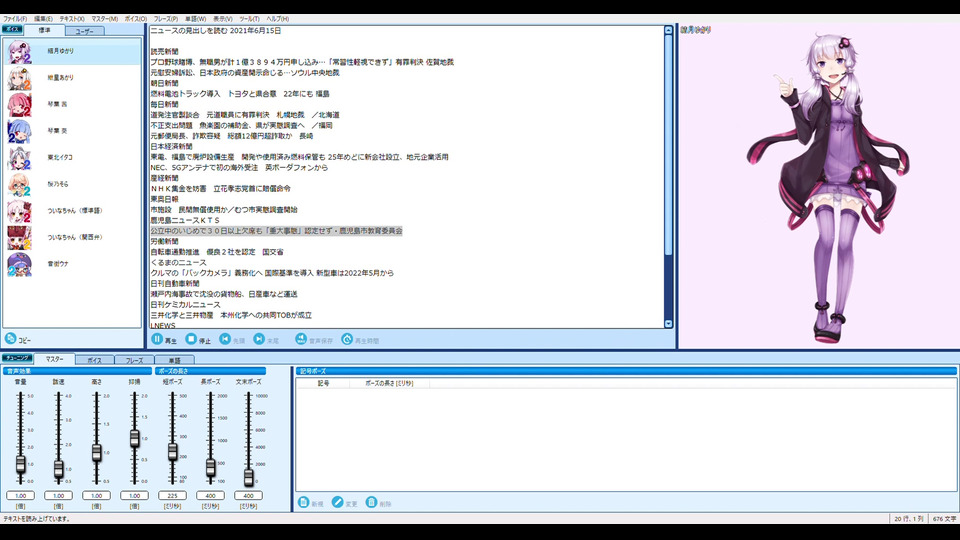Click the text editor scroll-up arrow
Screen dimensions: 960x540
pos(668,30)
